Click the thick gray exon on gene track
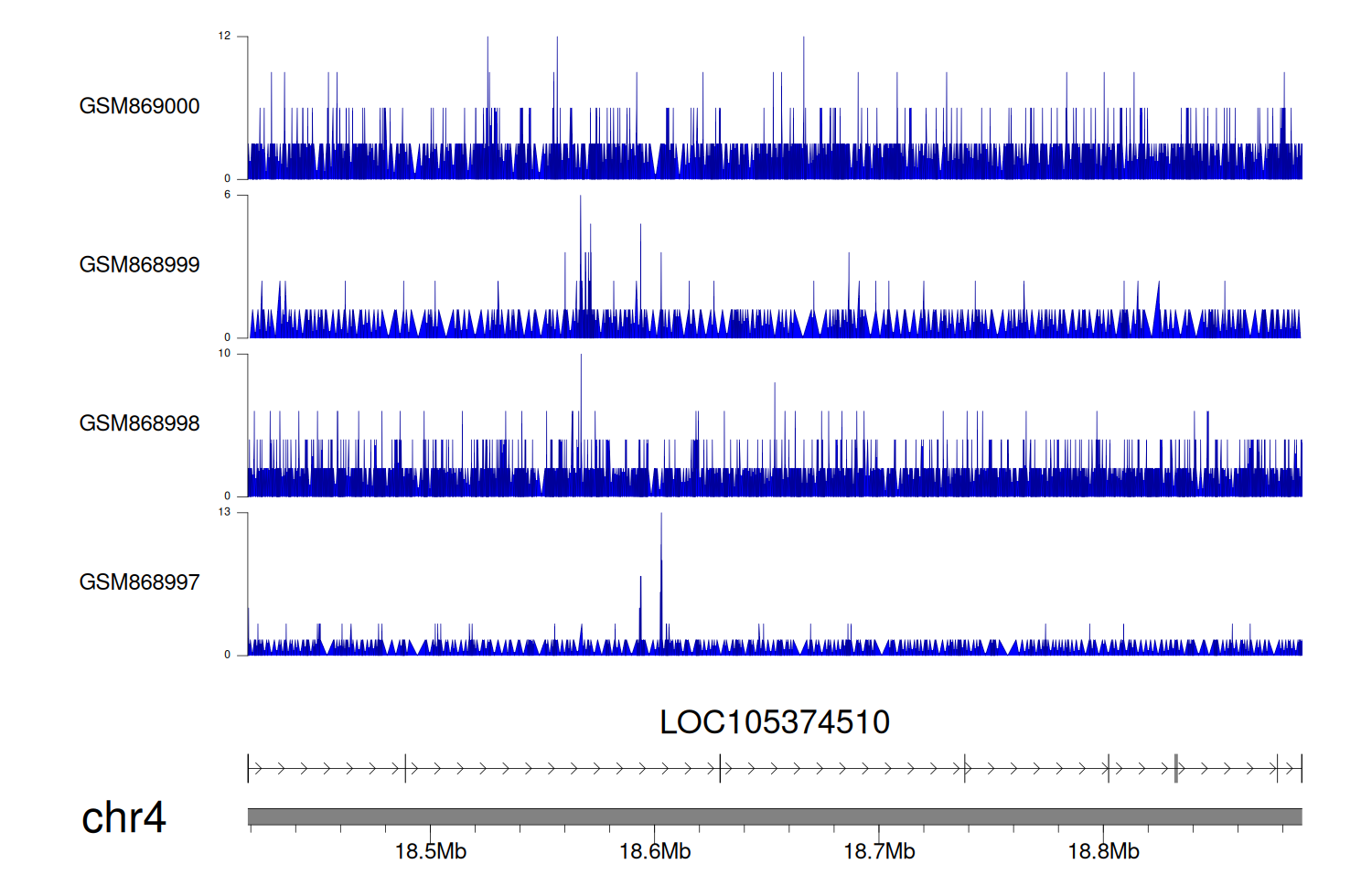 point(1176,769)
